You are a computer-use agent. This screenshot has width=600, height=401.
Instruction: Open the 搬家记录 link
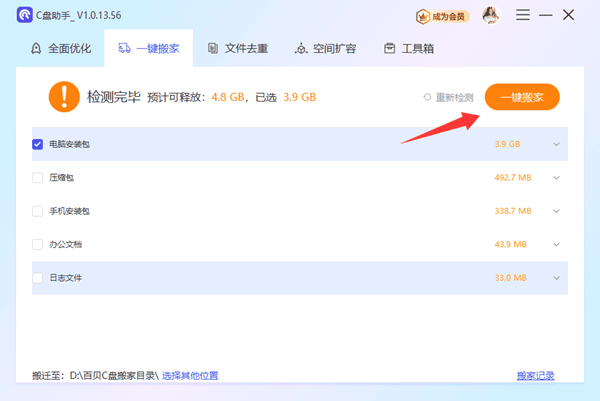[535, 376]
